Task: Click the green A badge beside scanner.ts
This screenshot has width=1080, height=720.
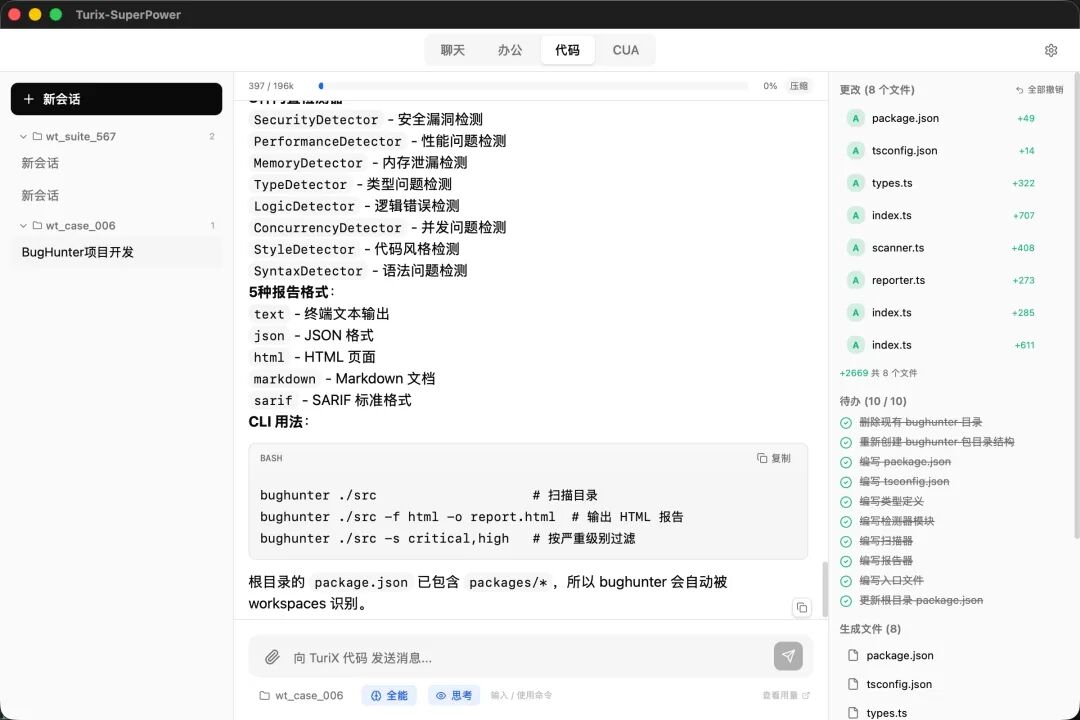Action: coord(855,248)
